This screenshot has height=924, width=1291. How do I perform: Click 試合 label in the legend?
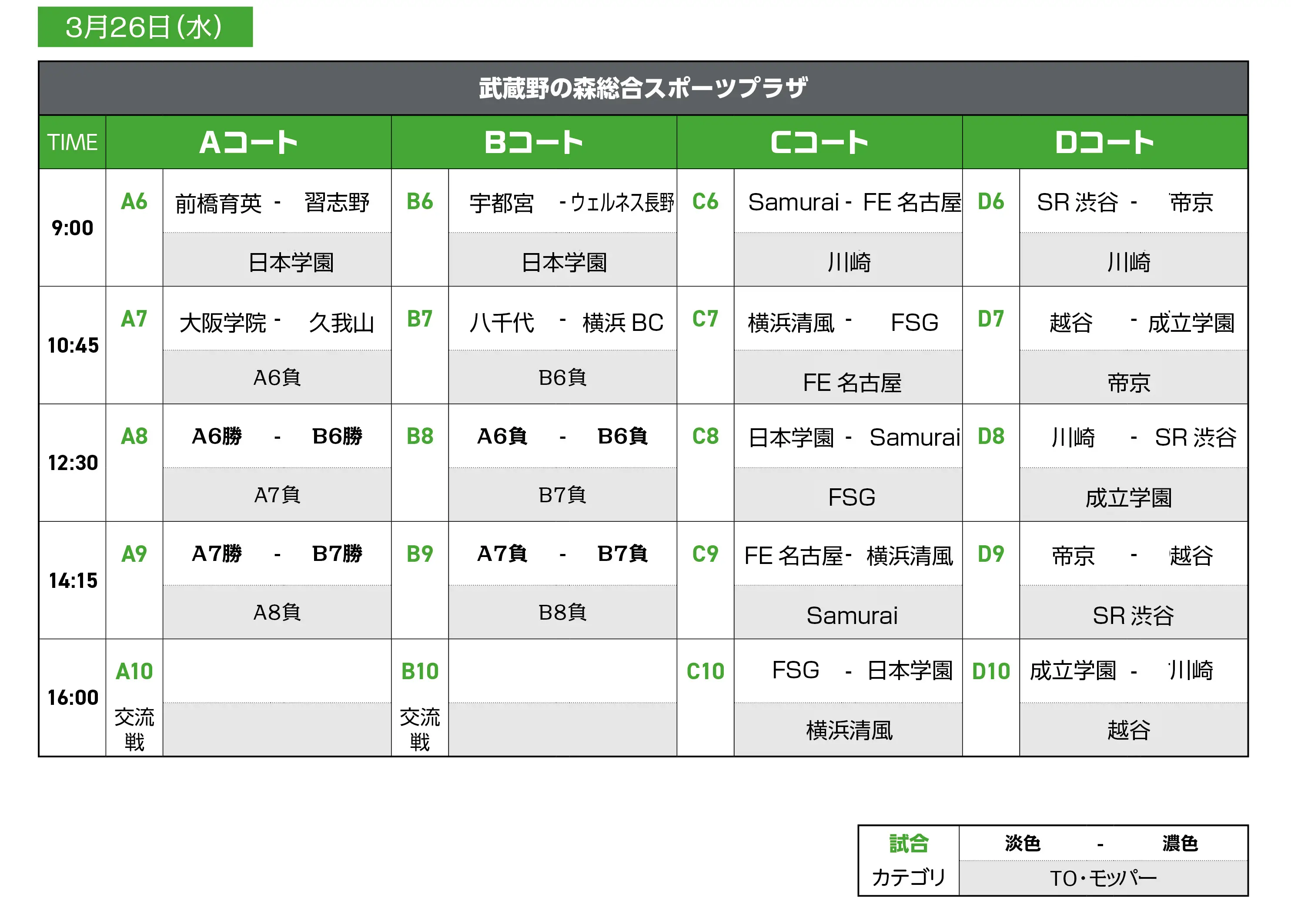(x=909, y=844)
